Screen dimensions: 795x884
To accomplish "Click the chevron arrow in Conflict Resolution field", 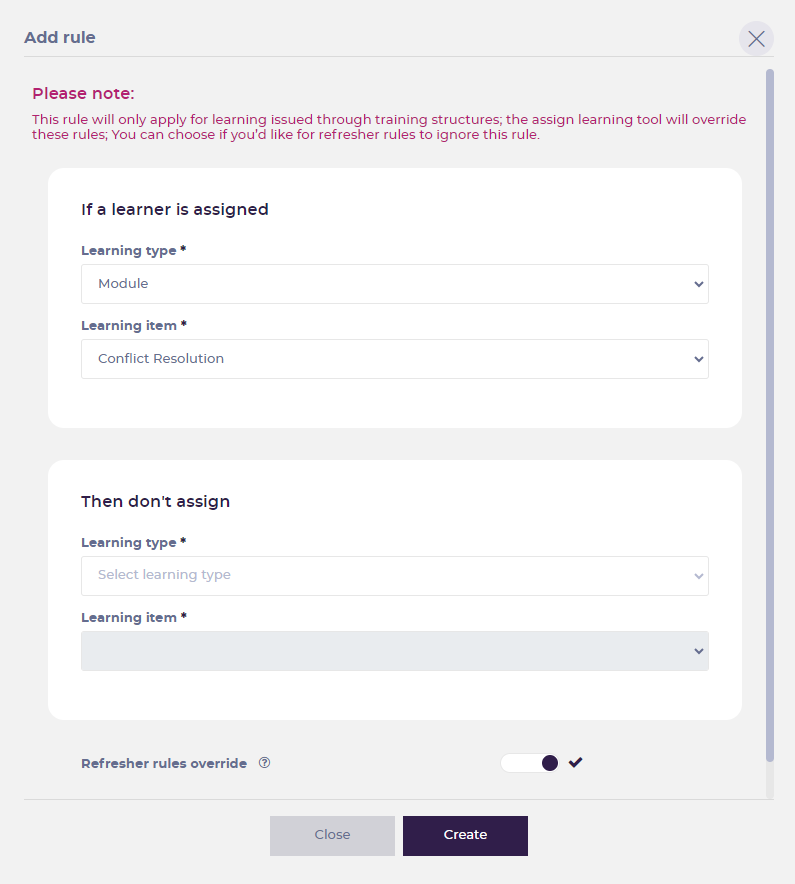I will [699, 359].
